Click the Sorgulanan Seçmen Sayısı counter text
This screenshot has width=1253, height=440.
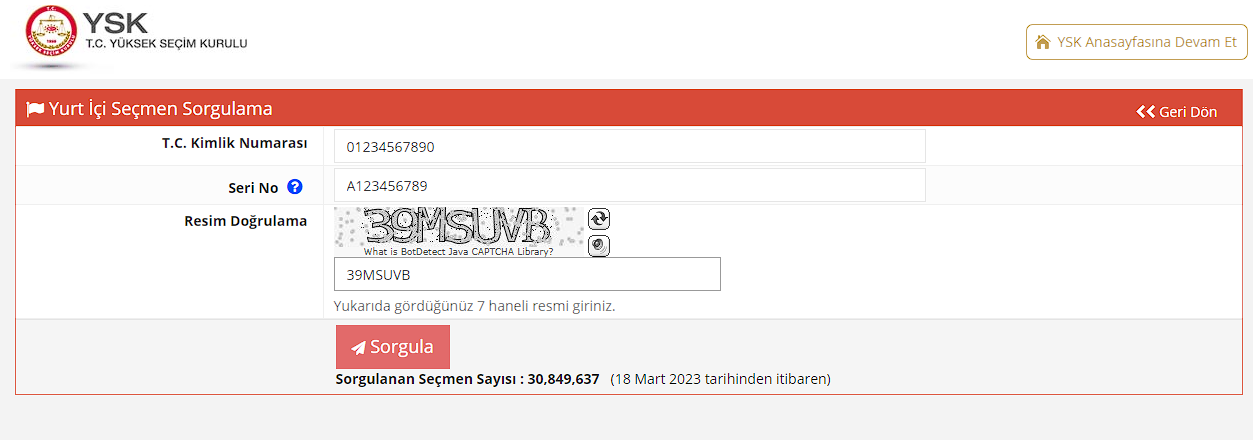[467, 379]
